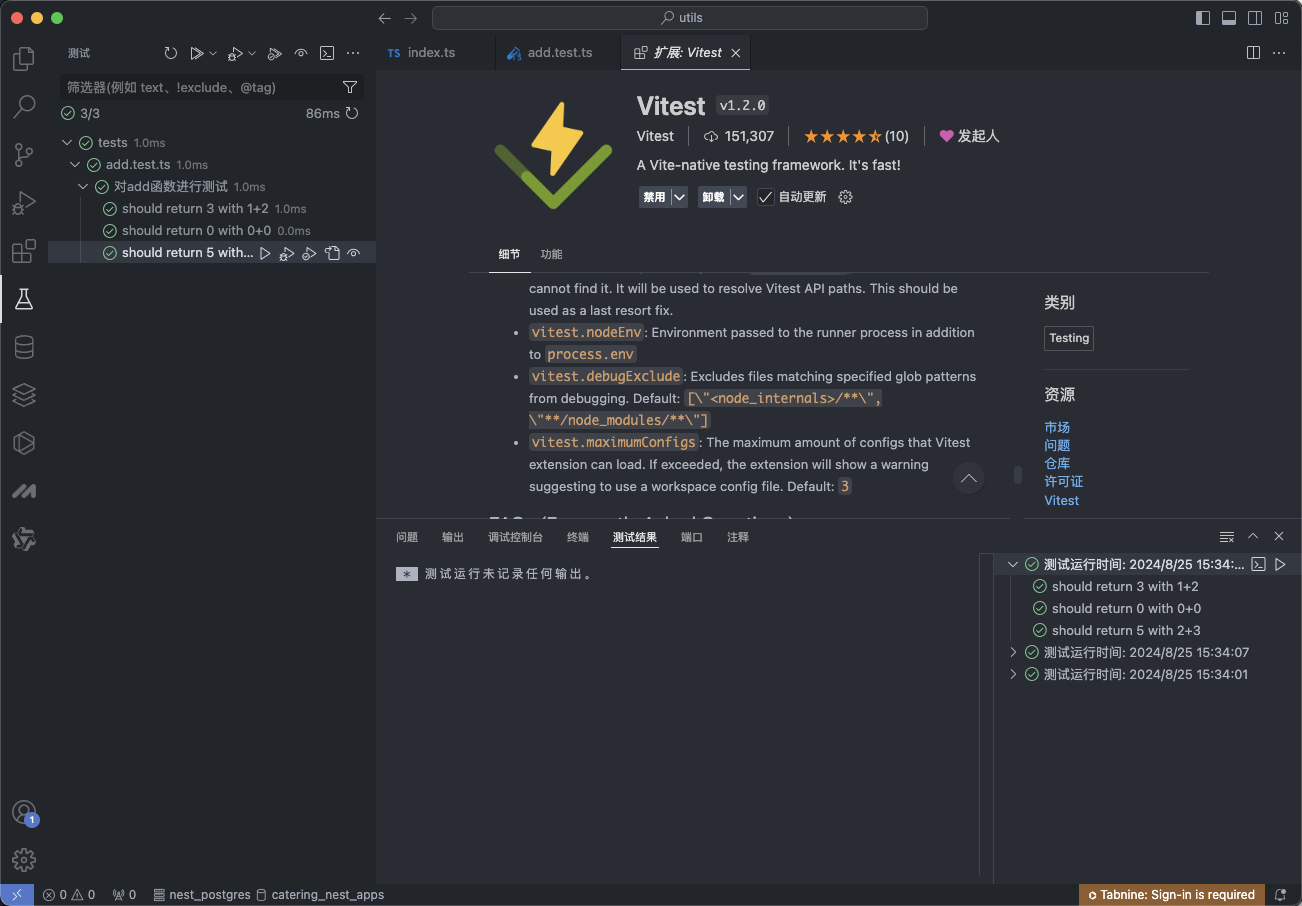Switch to the add.test.ts editor tab
1302x906 pixels.
[x=558, y=53]
